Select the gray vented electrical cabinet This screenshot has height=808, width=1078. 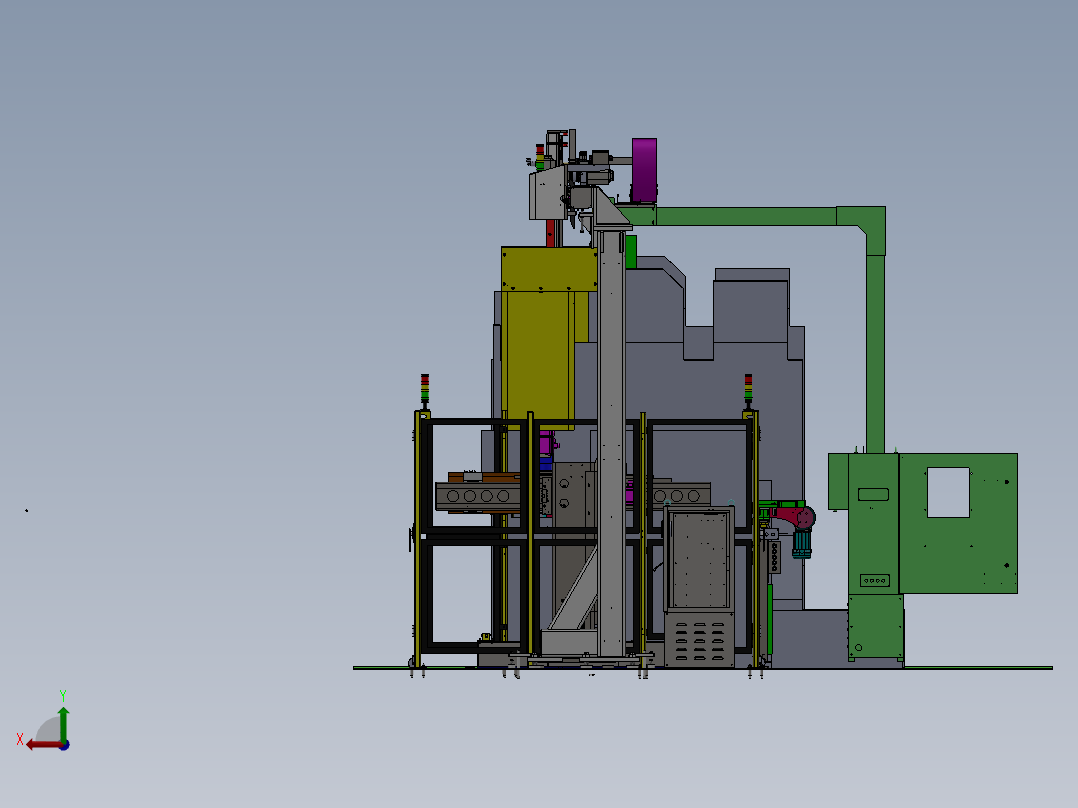(x=699, y=587)
